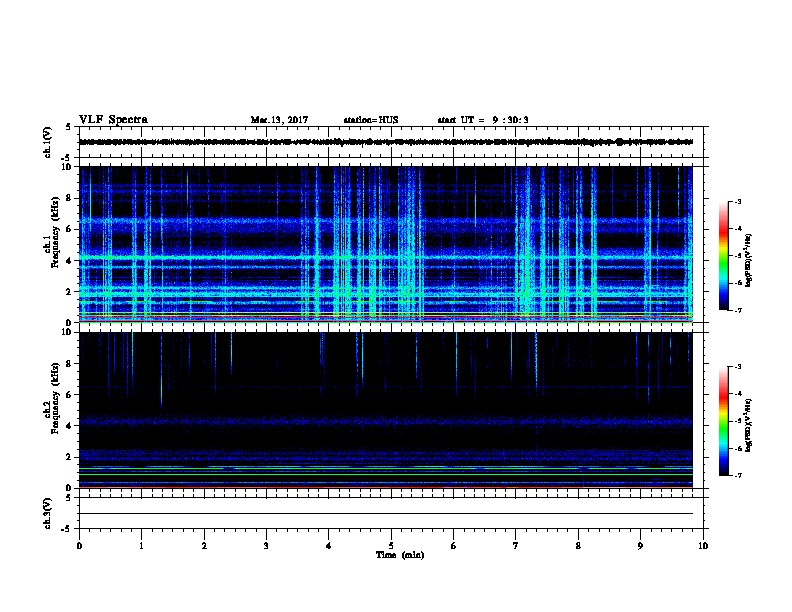Click the '-7' label on ch.2 colorbar
This screenshot has height=612, width=792.
[737, 475]
